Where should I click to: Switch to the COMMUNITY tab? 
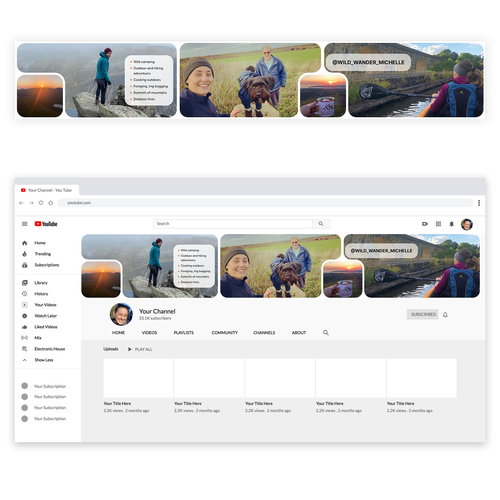pos(225,333)
